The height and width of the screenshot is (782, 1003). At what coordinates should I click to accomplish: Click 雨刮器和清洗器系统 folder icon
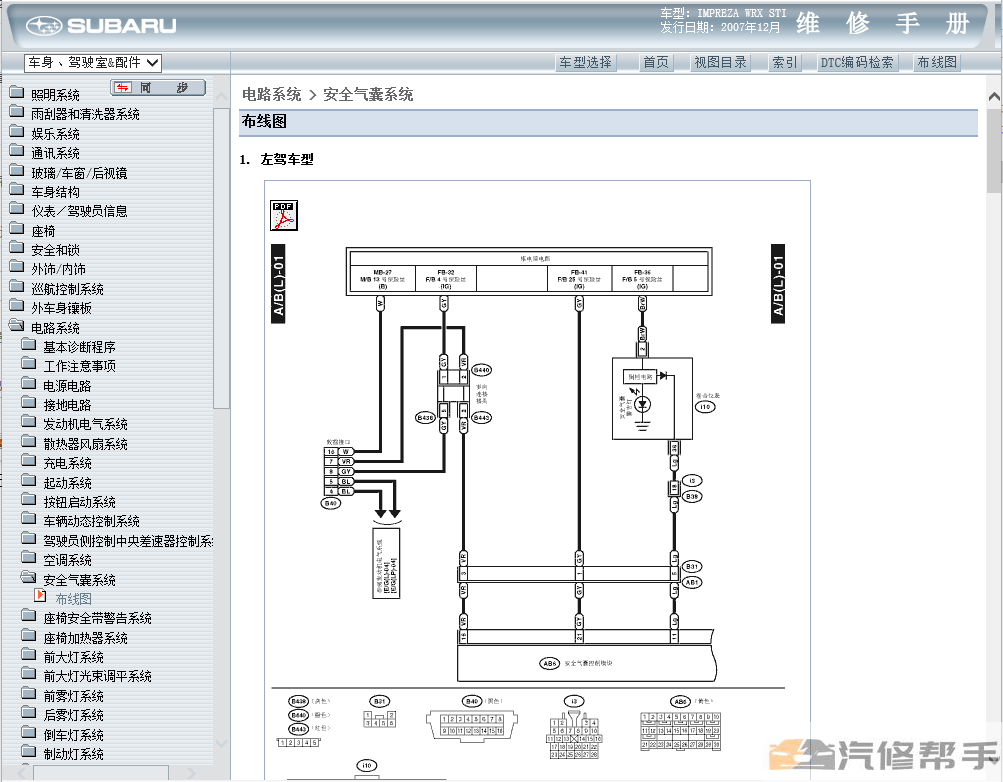(17, 113)
